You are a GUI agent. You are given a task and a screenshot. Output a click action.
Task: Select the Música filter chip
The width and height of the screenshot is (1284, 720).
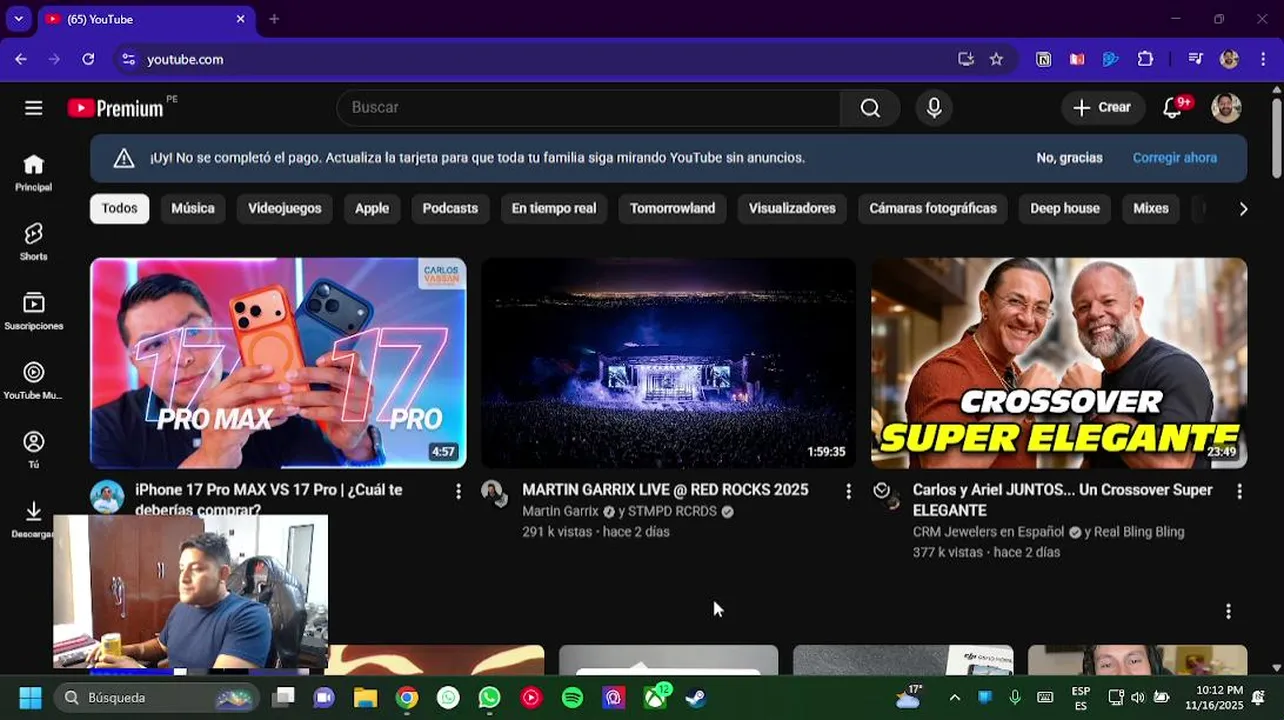193,208
